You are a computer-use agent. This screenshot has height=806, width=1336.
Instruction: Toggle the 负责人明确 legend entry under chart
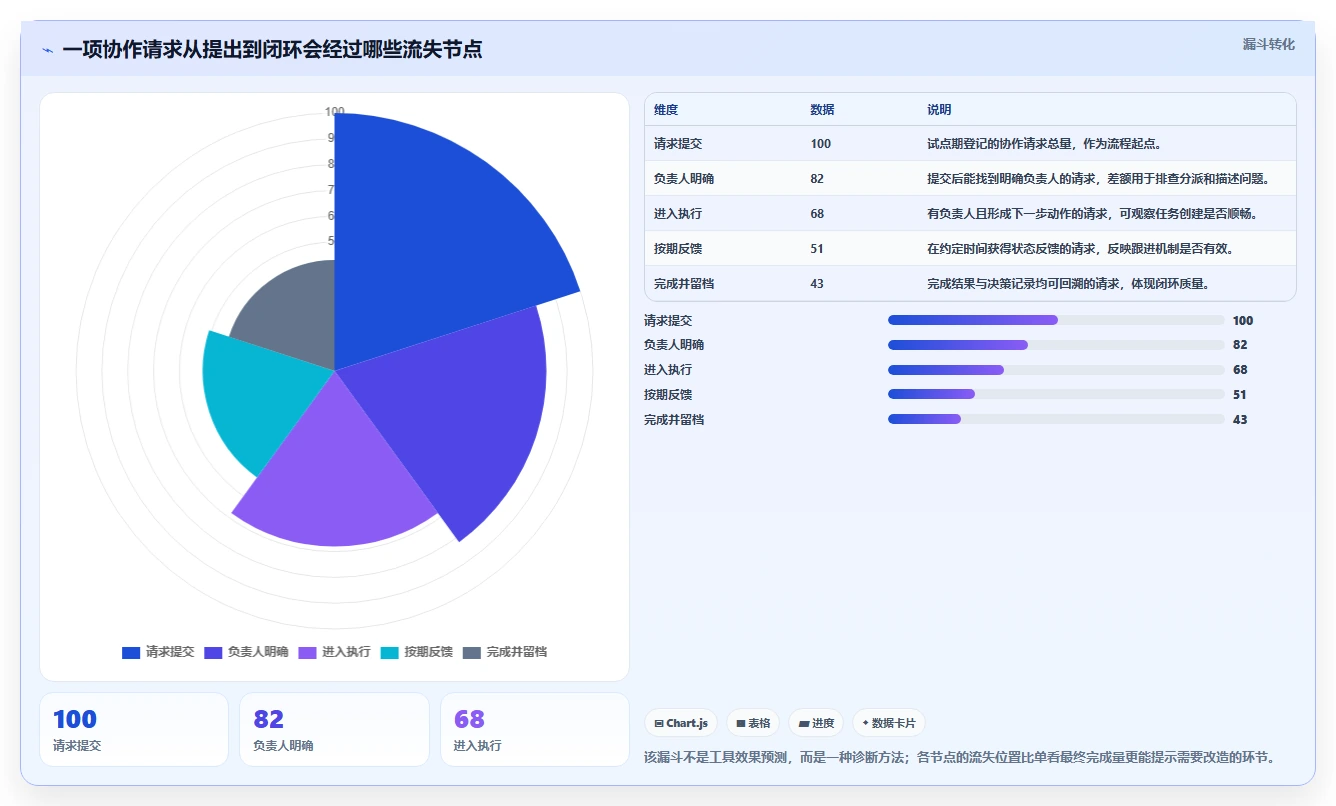246,652
